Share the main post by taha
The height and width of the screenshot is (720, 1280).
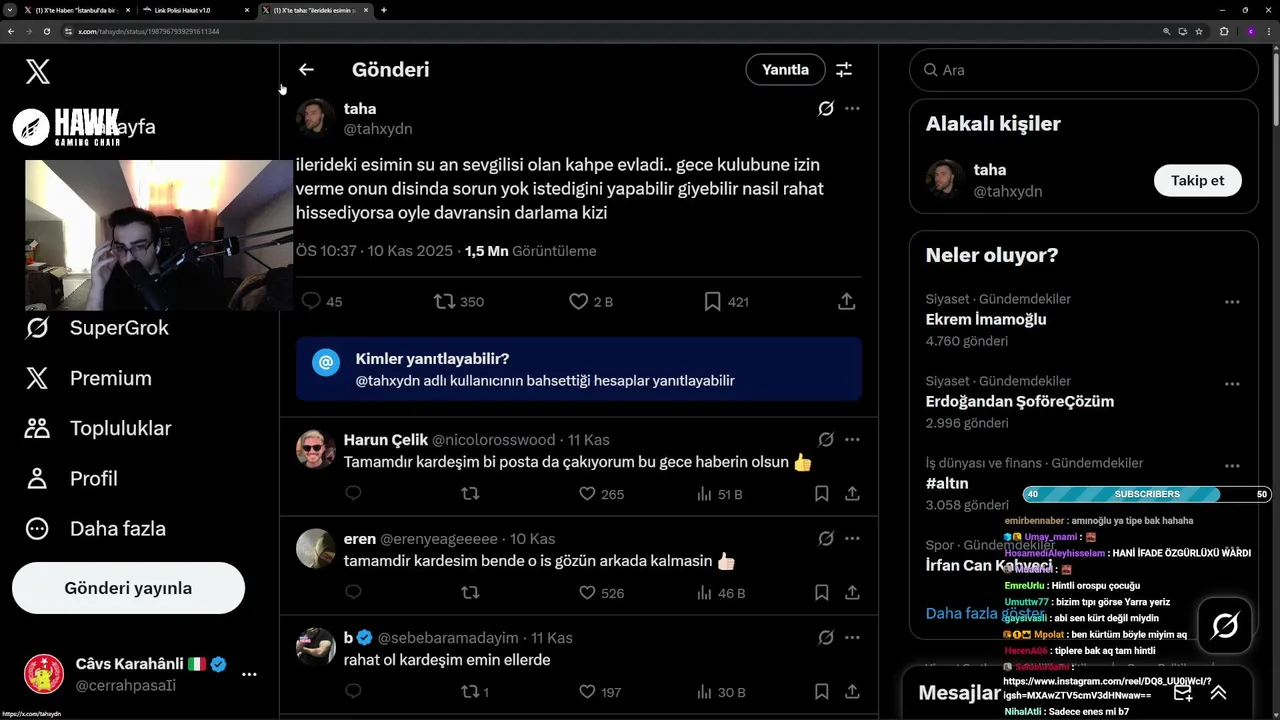pyautogui.click(x=846, y=301)
